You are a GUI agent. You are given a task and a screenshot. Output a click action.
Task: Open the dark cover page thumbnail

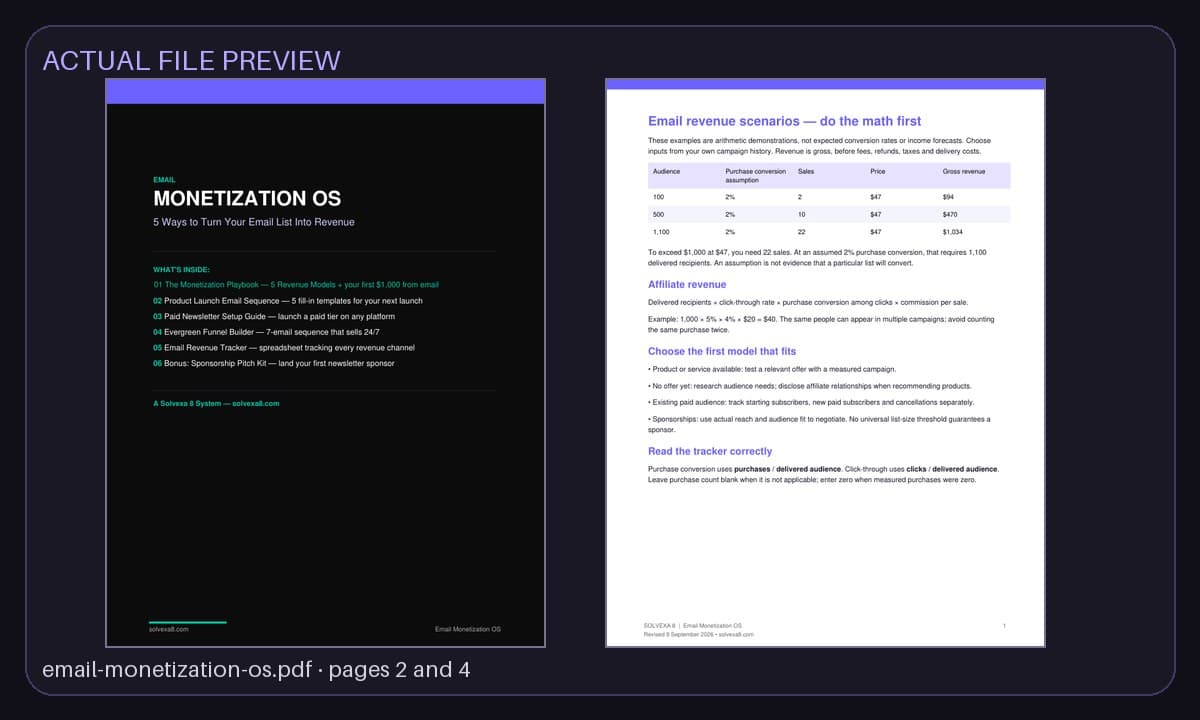coord(326,363)
